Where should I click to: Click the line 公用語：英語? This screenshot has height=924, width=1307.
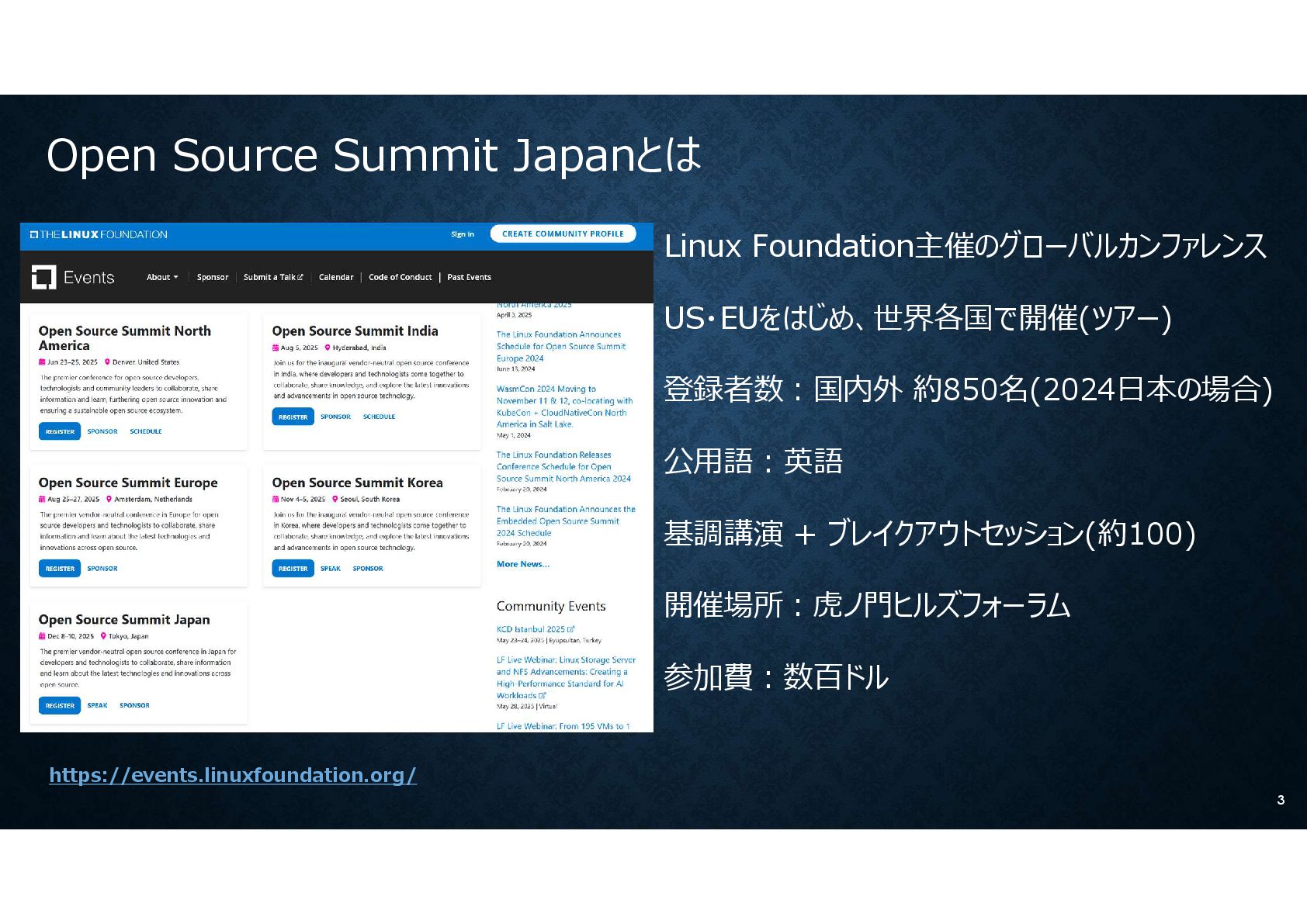754,462
